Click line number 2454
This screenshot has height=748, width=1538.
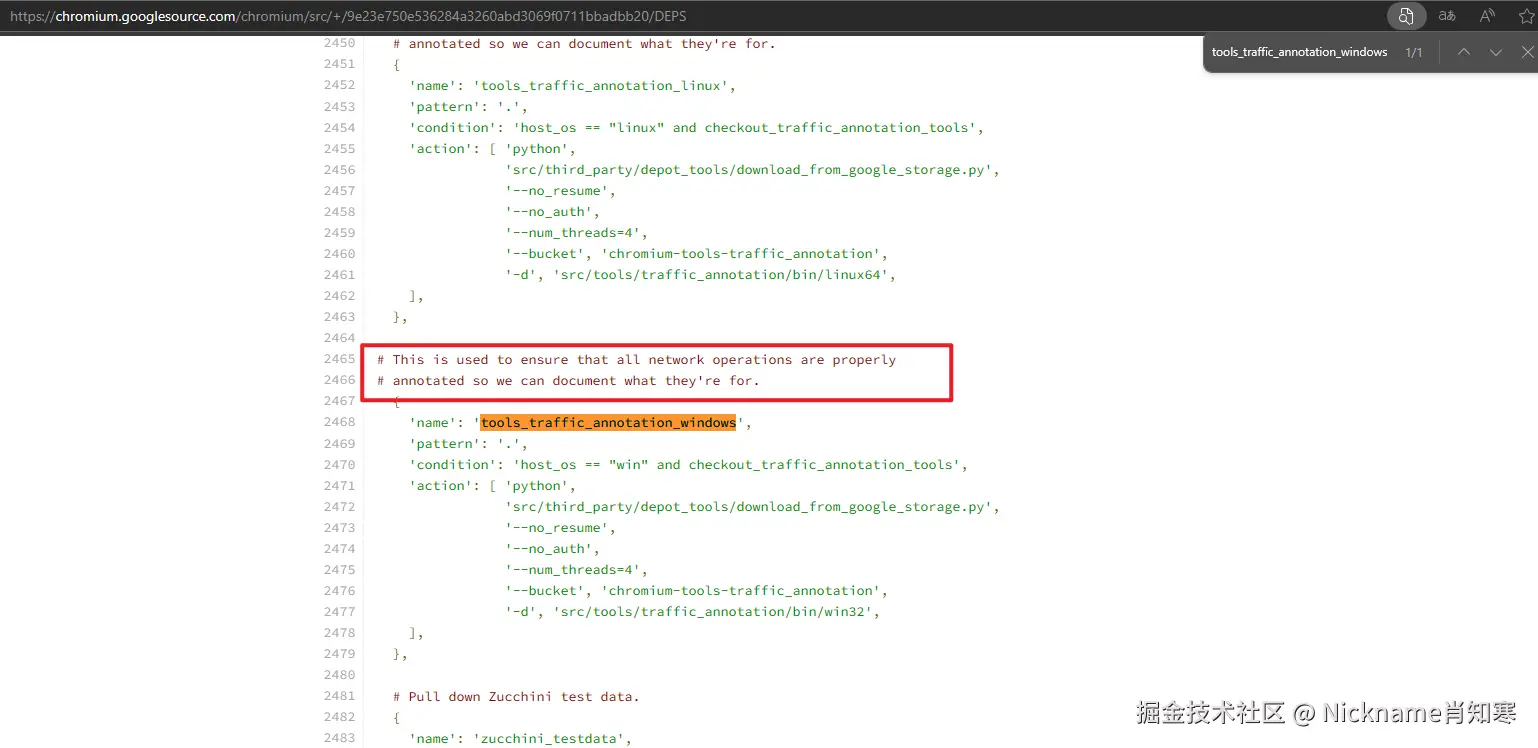[339, 127]
